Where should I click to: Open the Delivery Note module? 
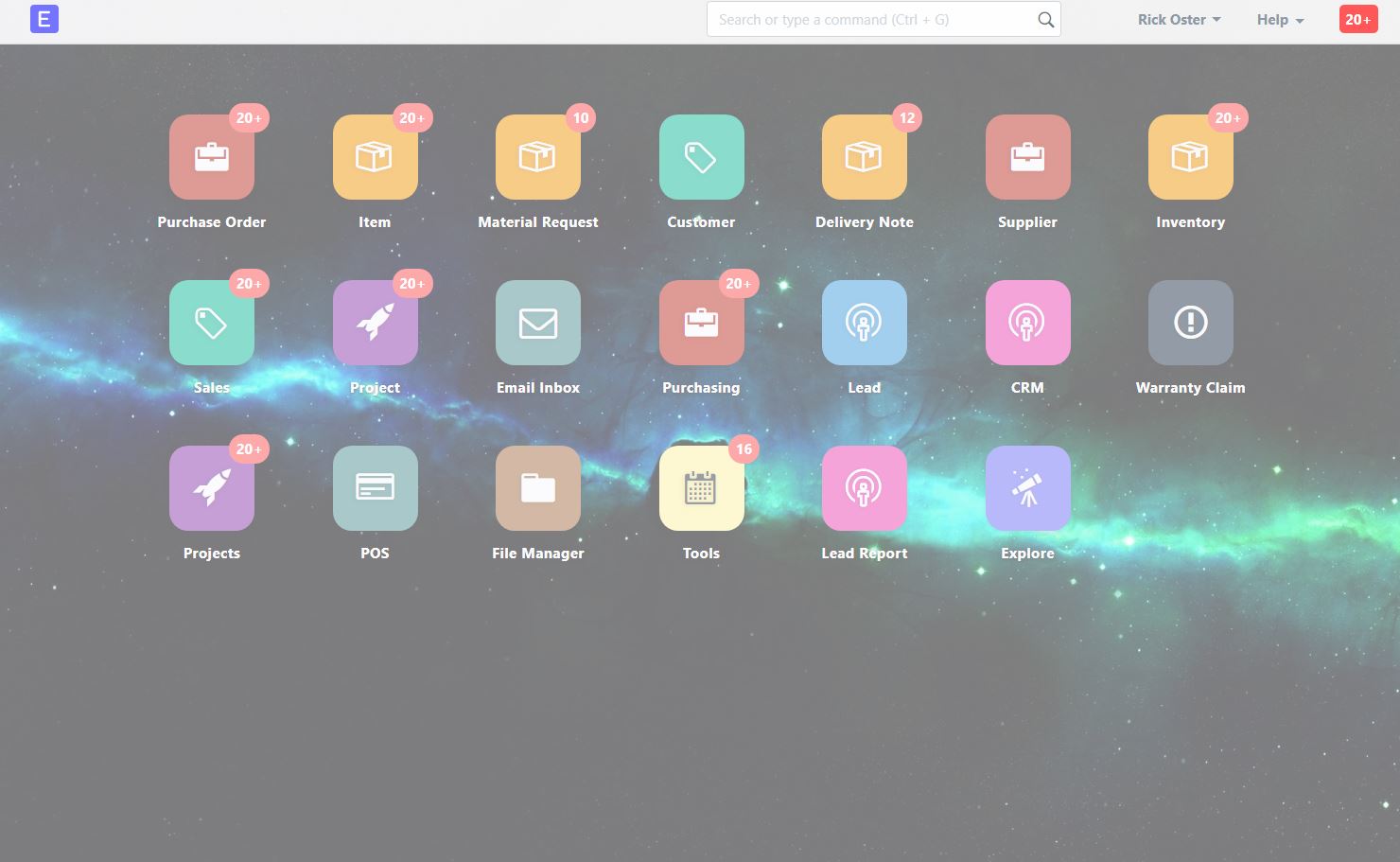click(864, 157)
